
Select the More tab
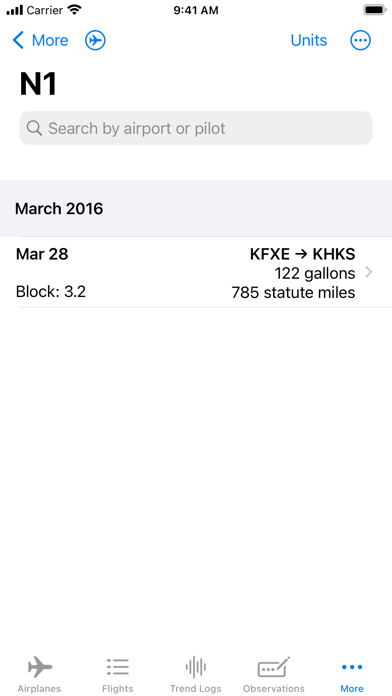[352, 674]
